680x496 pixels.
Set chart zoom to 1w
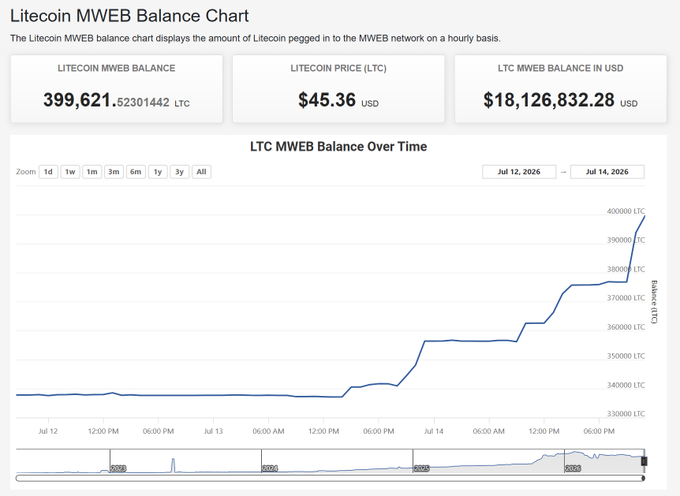(x=70, y=172)
